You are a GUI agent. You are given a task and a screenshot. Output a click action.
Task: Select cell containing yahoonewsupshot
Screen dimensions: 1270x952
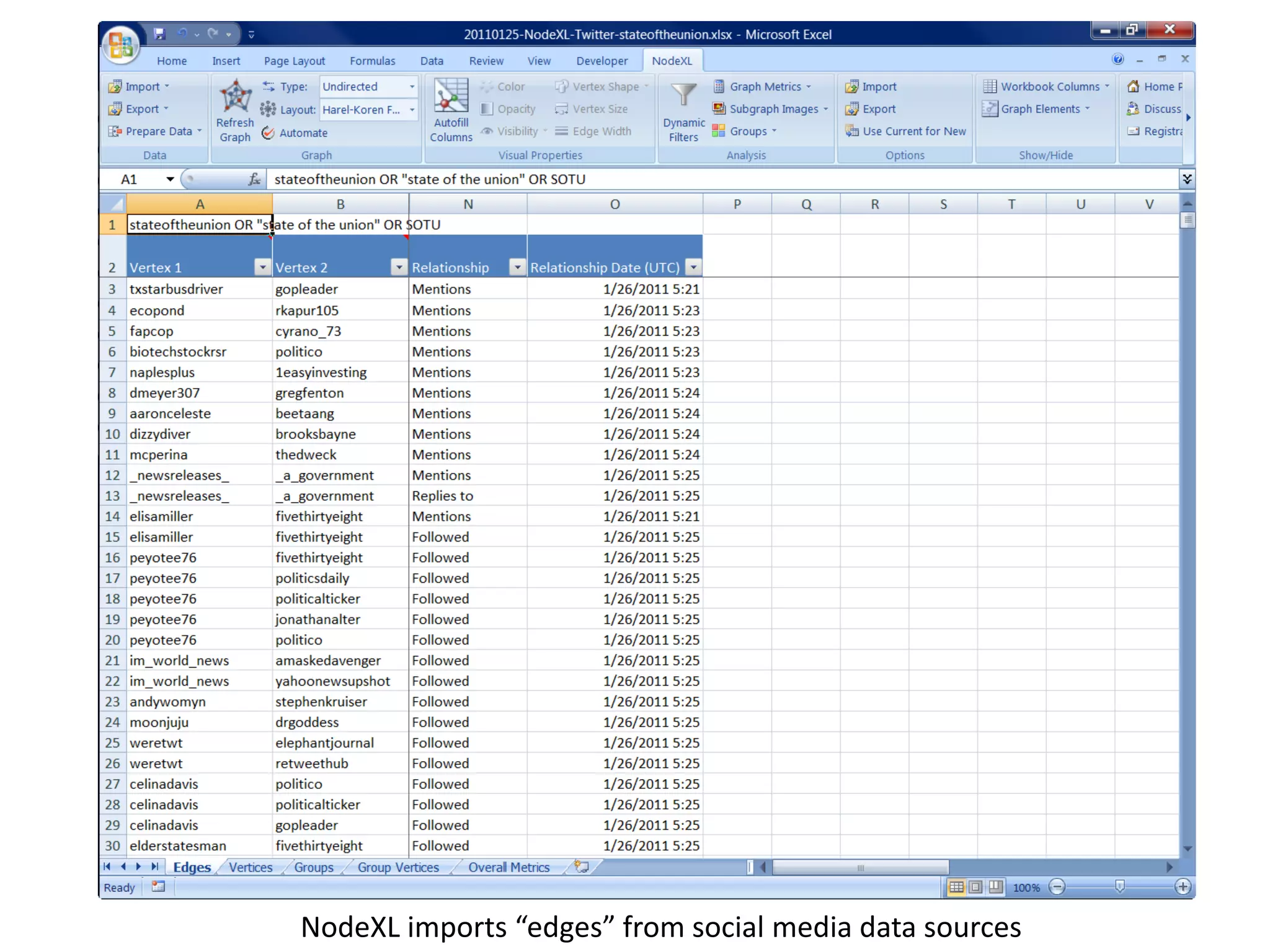pyautogui.click(x=340, y=681)
